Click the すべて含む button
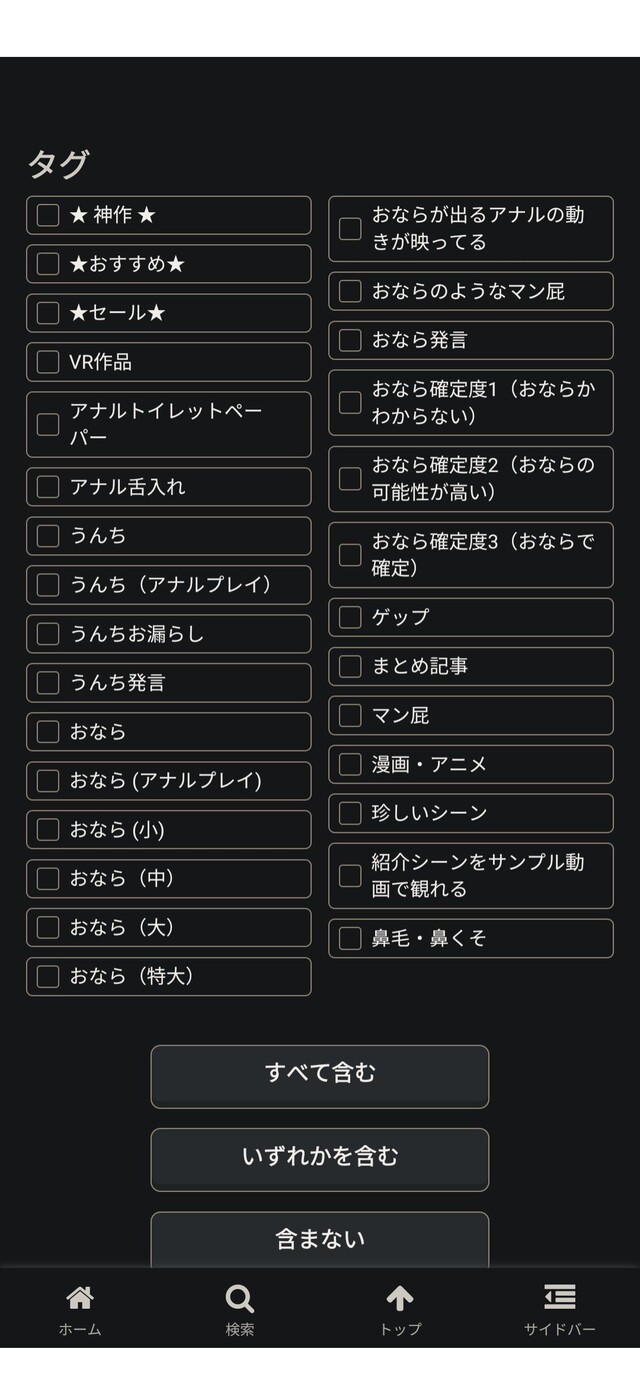Screen dimensions: 640x1387 pos(320,1076)
